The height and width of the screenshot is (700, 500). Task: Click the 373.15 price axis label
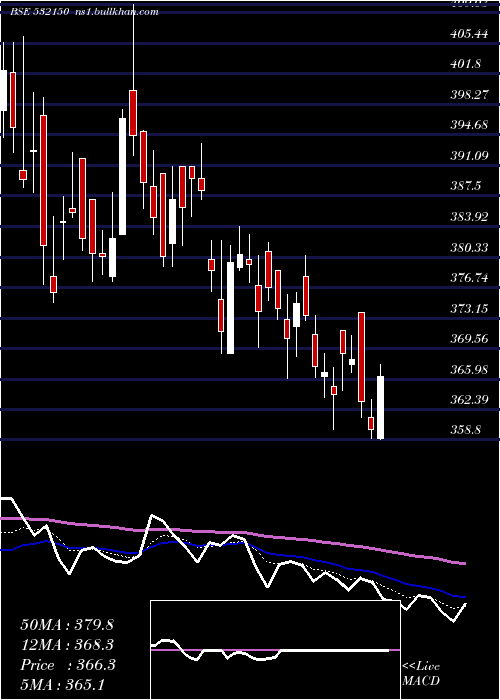469,308
